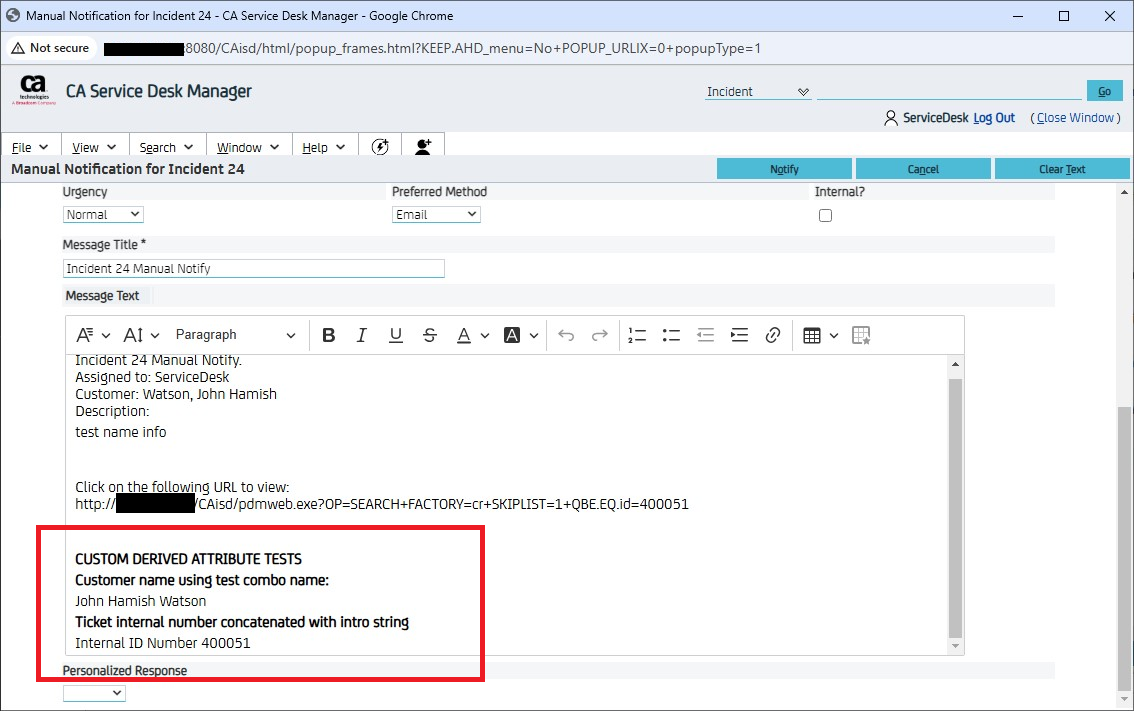Click the table icon with star

[861, 336]
